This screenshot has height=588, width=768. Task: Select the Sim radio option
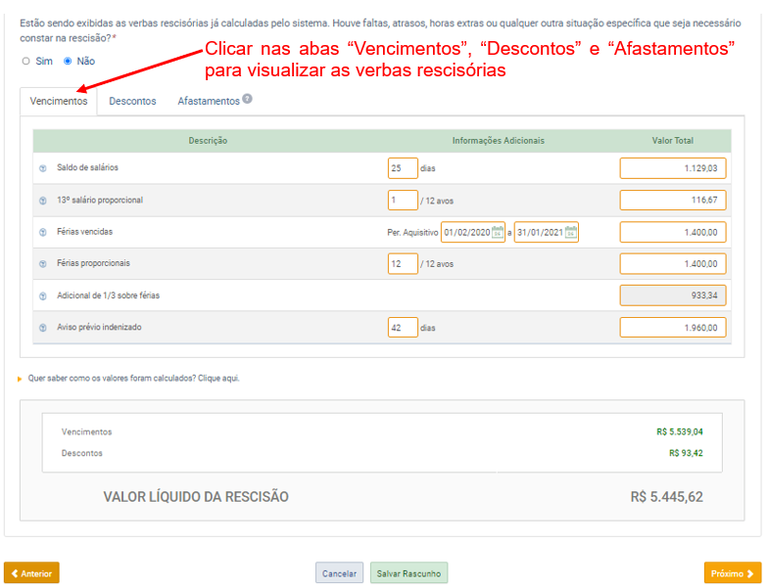[26, 61]
